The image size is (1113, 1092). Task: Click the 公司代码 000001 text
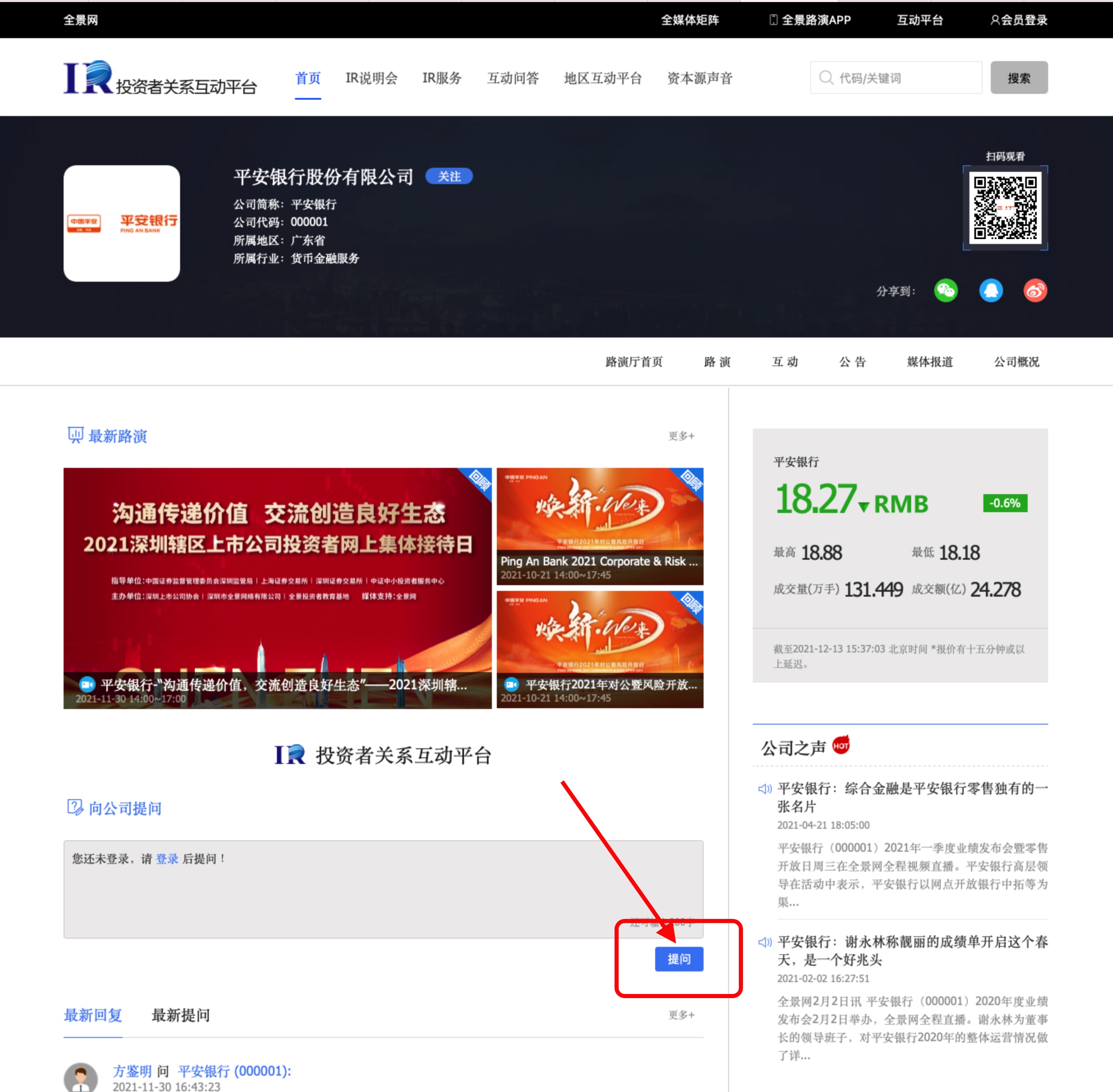click(281, 222)
